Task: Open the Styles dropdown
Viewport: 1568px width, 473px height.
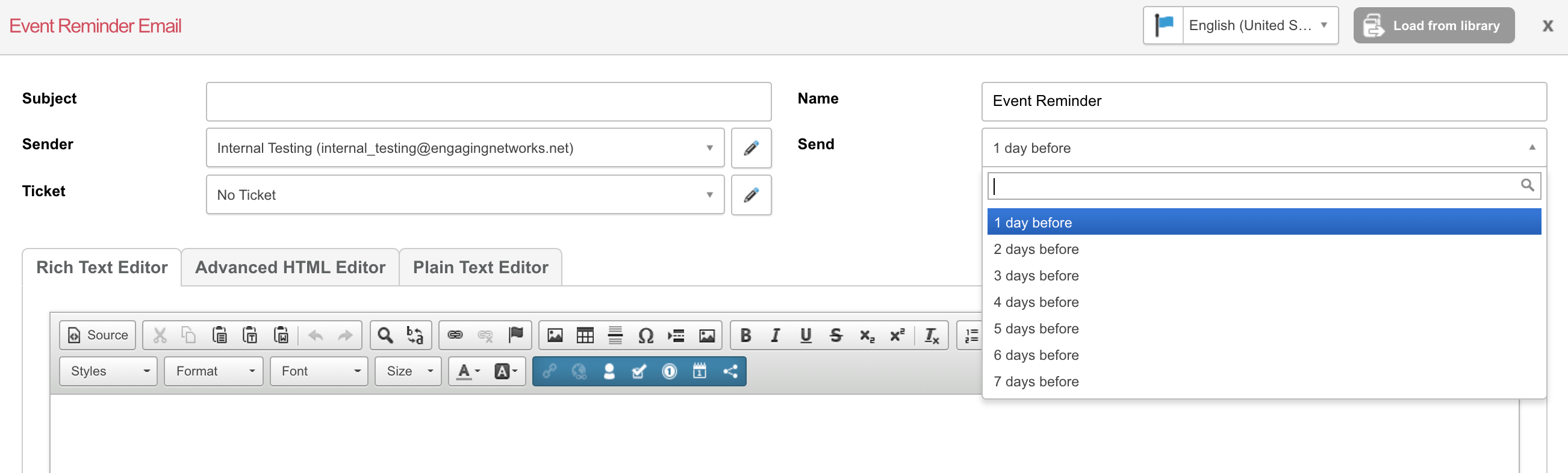Action: point(108,371)
